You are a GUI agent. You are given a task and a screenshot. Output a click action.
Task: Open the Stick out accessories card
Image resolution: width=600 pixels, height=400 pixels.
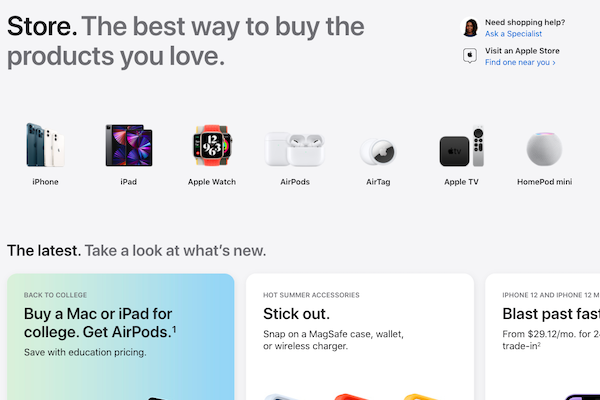360,337
